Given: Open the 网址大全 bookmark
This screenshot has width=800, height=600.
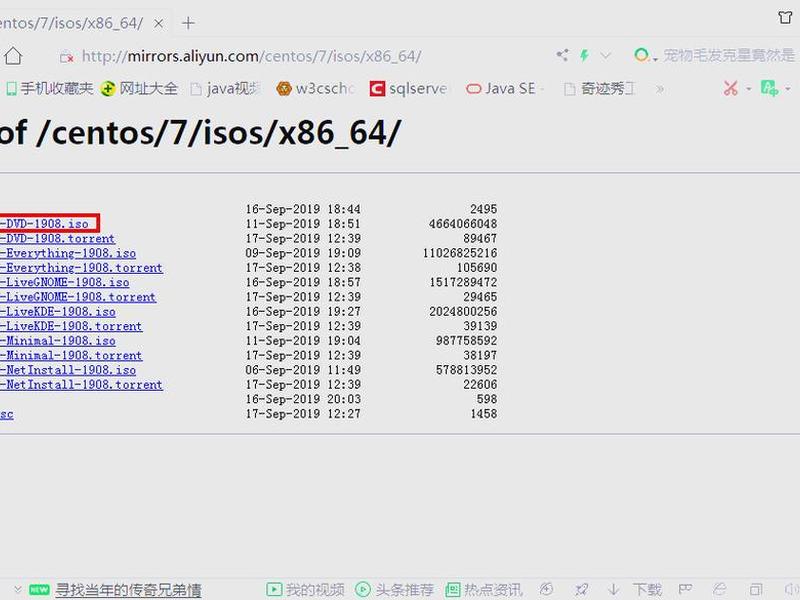Looking at the screenshot, I should click(x=139, y=89).
